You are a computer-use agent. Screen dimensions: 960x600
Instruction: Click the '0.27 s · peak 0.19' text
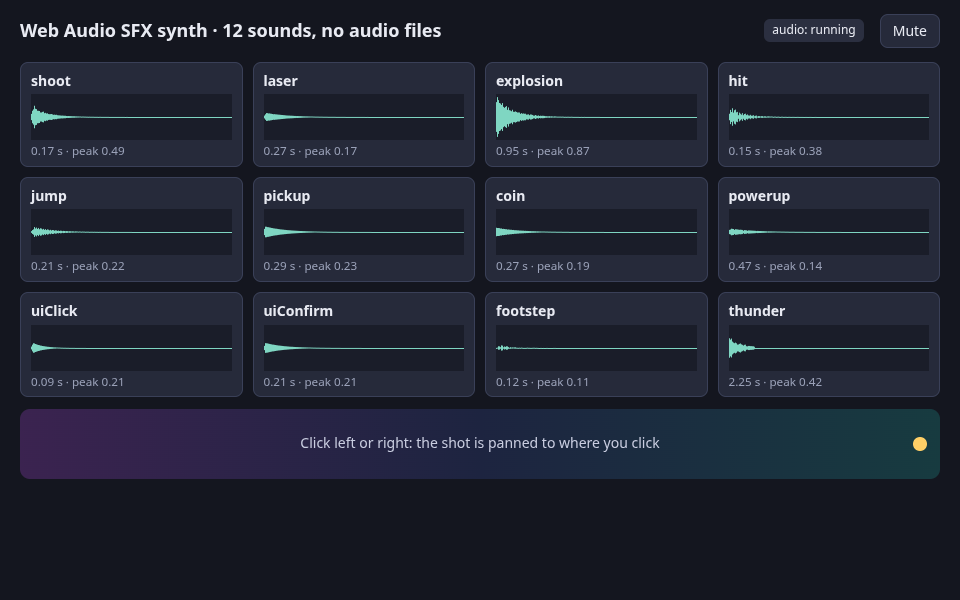tap(542, 266)
